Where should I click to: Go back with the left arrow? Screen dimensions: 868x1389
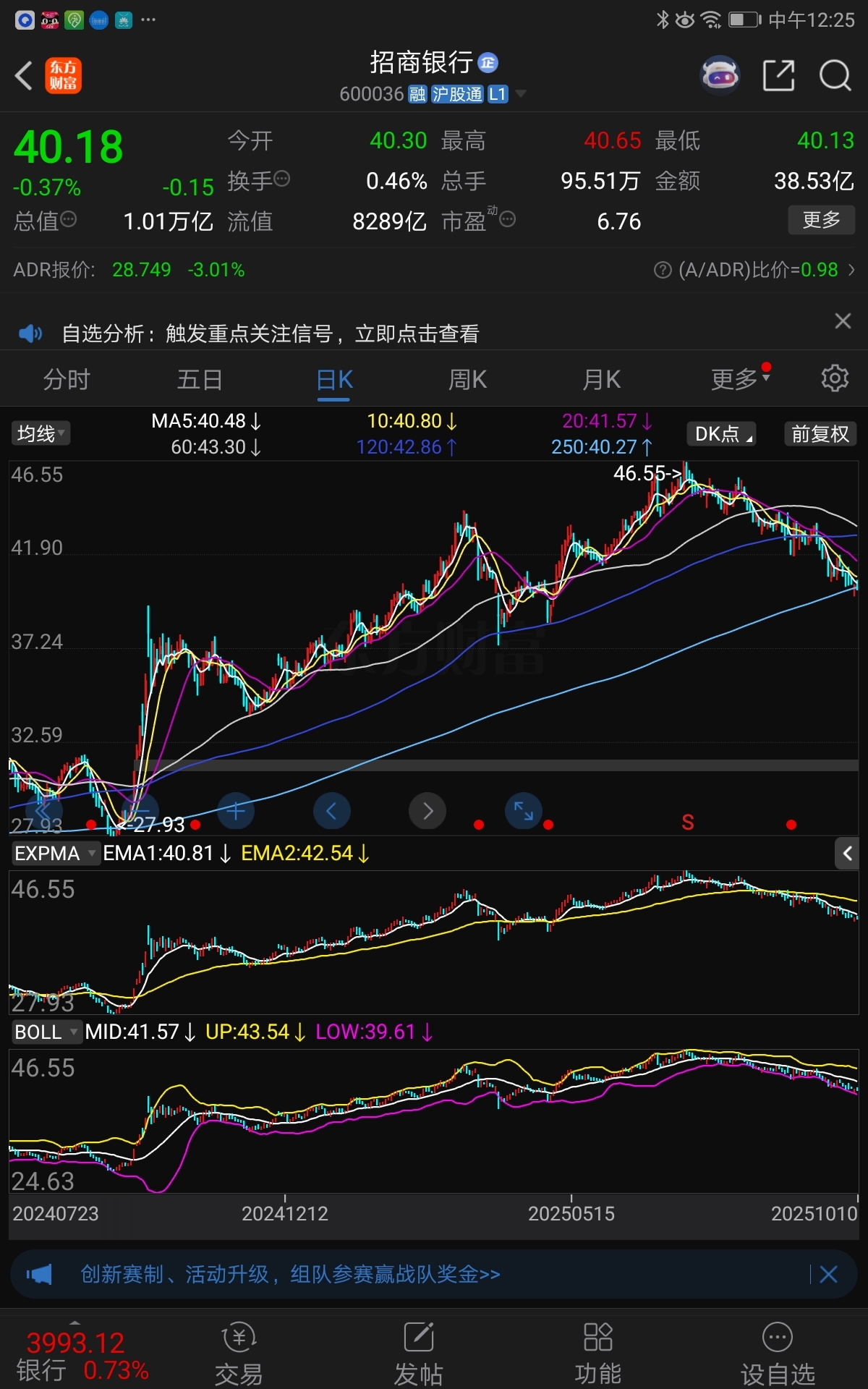point(24,75)
